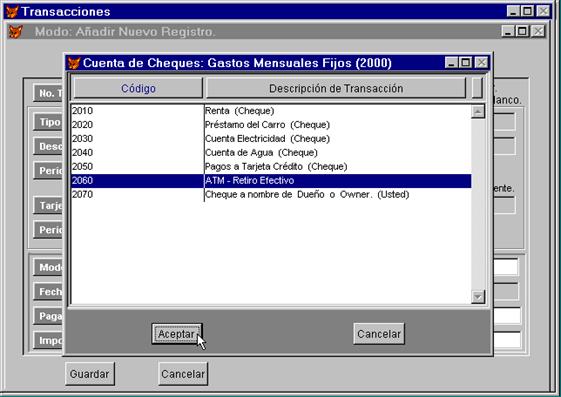Click the Guardar button
561x397 pixels.
(89, 374)
